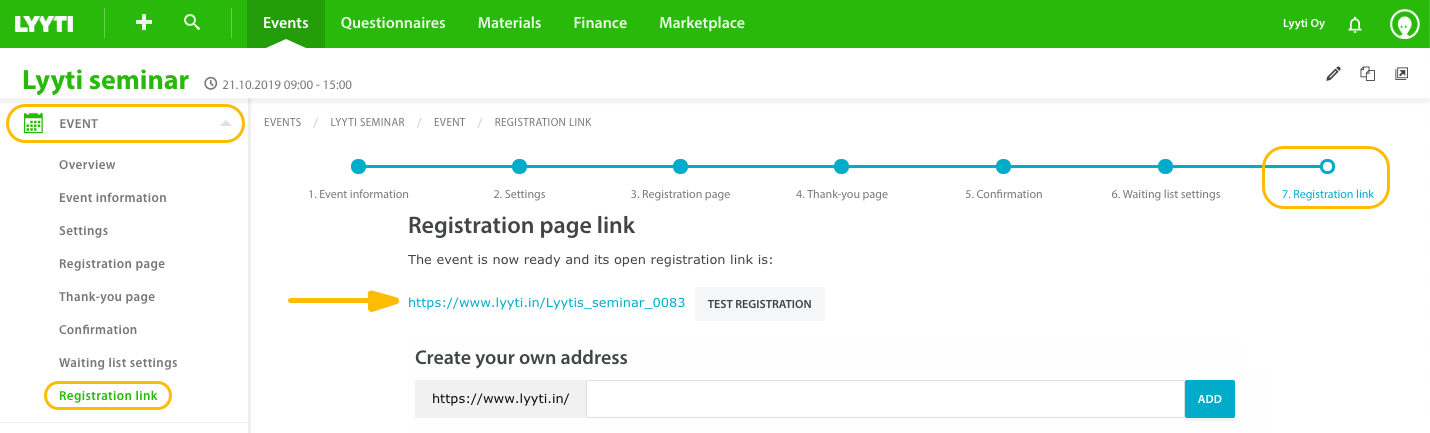
Task: Select Overview in the sidebar
Action: 87,165
